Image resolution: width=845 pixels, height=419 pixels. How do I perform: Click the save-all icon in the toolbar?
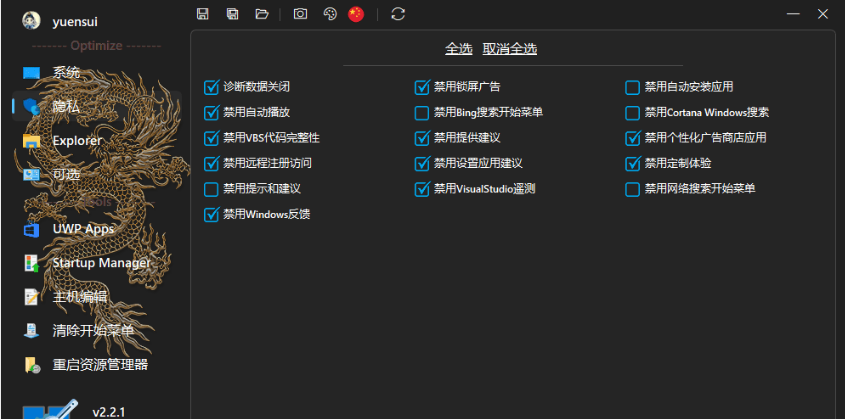pyautogui.click(x=232, y=14)
